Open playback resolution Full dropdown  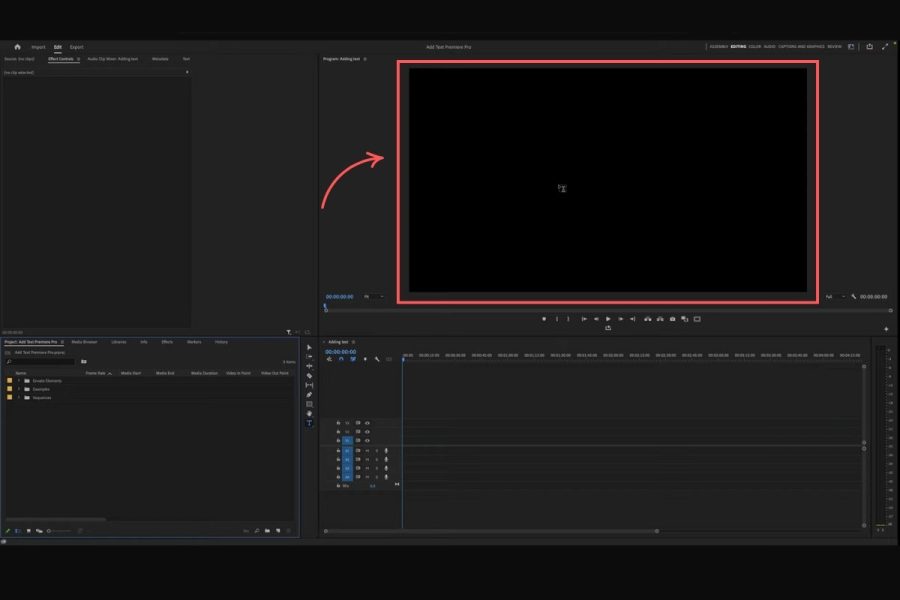pyautogui.click(x=835, y=297)
